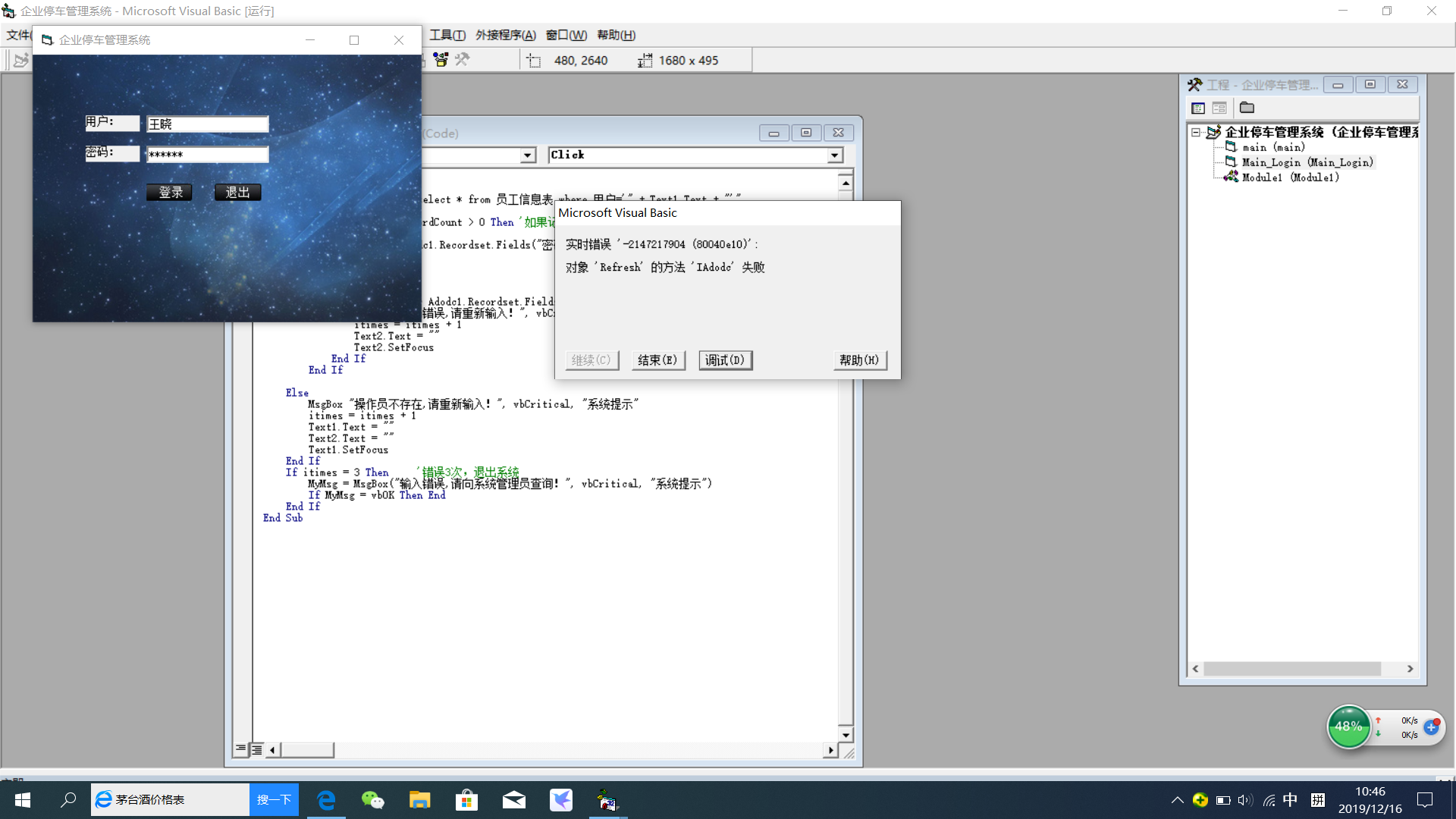Click code window scroll right arrow
1456x819 pixels.
830,750
